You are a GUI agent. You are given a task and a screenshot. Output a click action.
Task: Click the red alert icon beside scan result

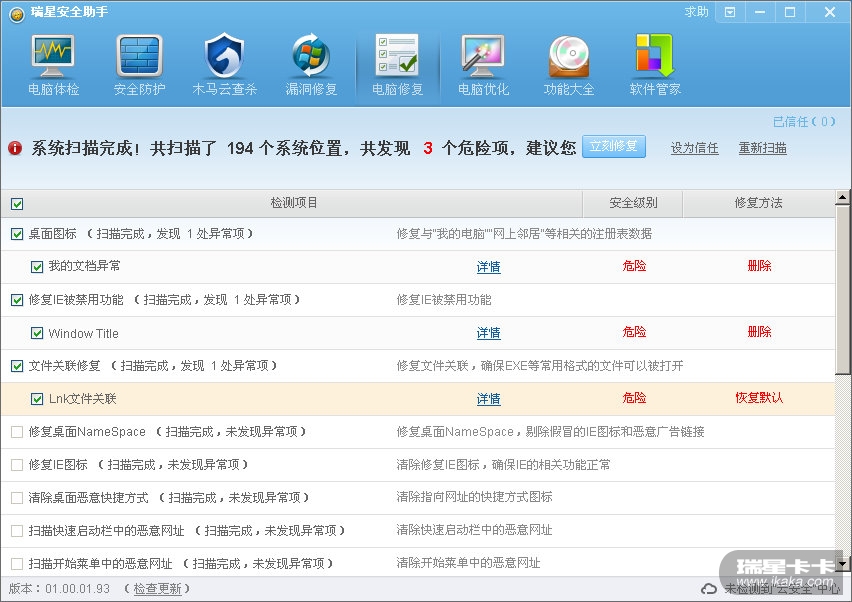15,148
